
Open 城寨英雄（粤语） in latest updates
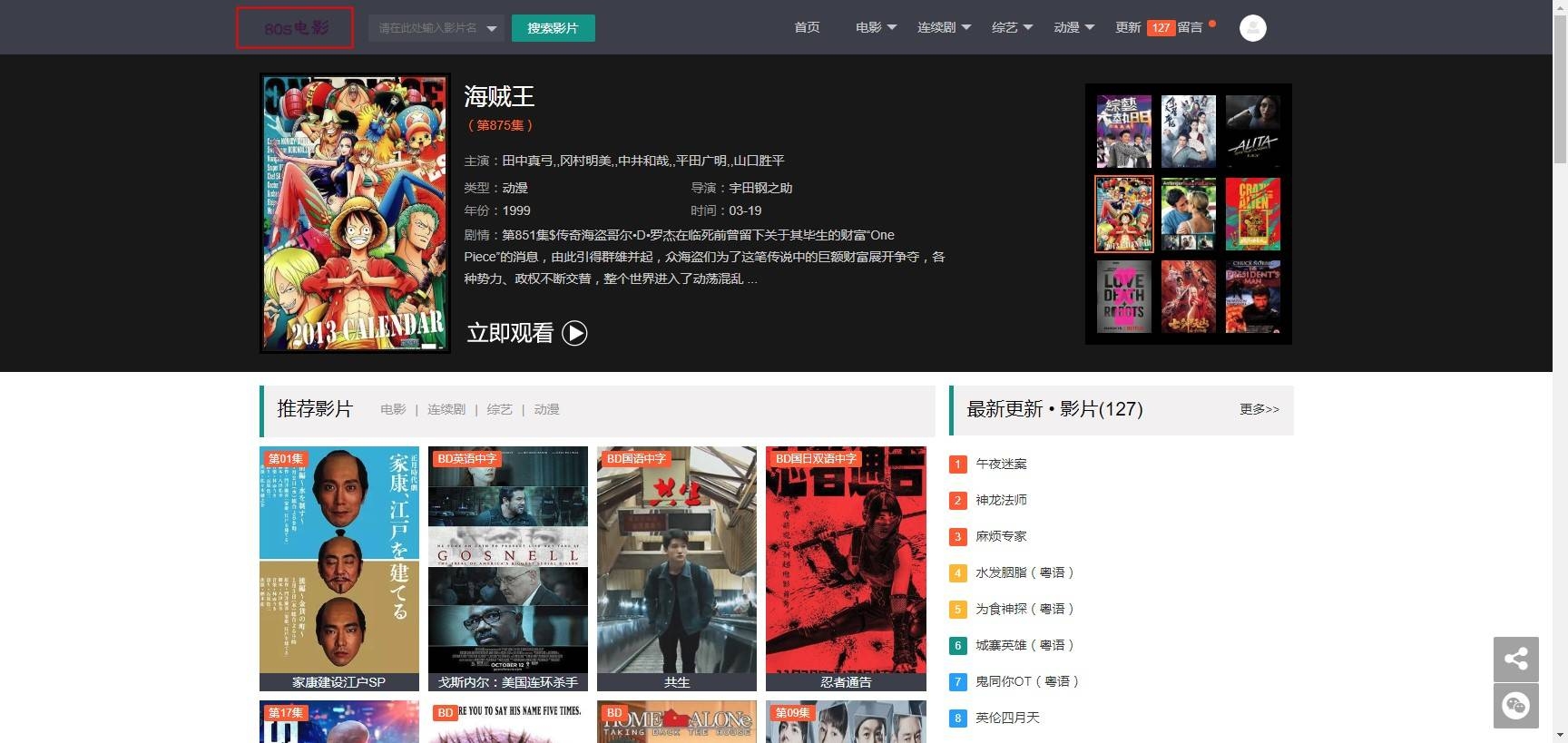[x=1026, y=645]
